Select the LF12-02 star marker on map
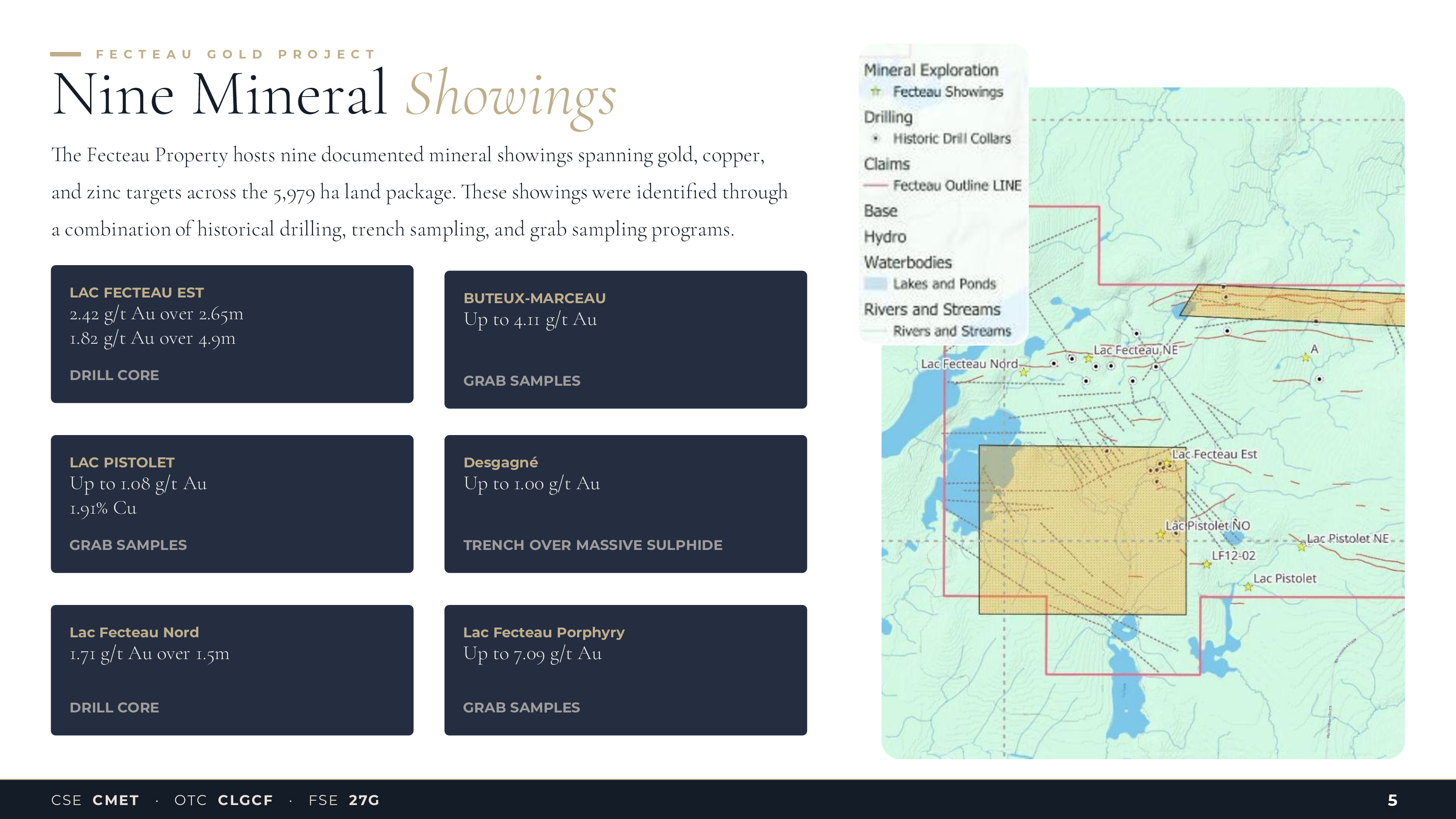Image resolution: width=1456 pixels, height=819 pixels. [x=1207, y=564]
